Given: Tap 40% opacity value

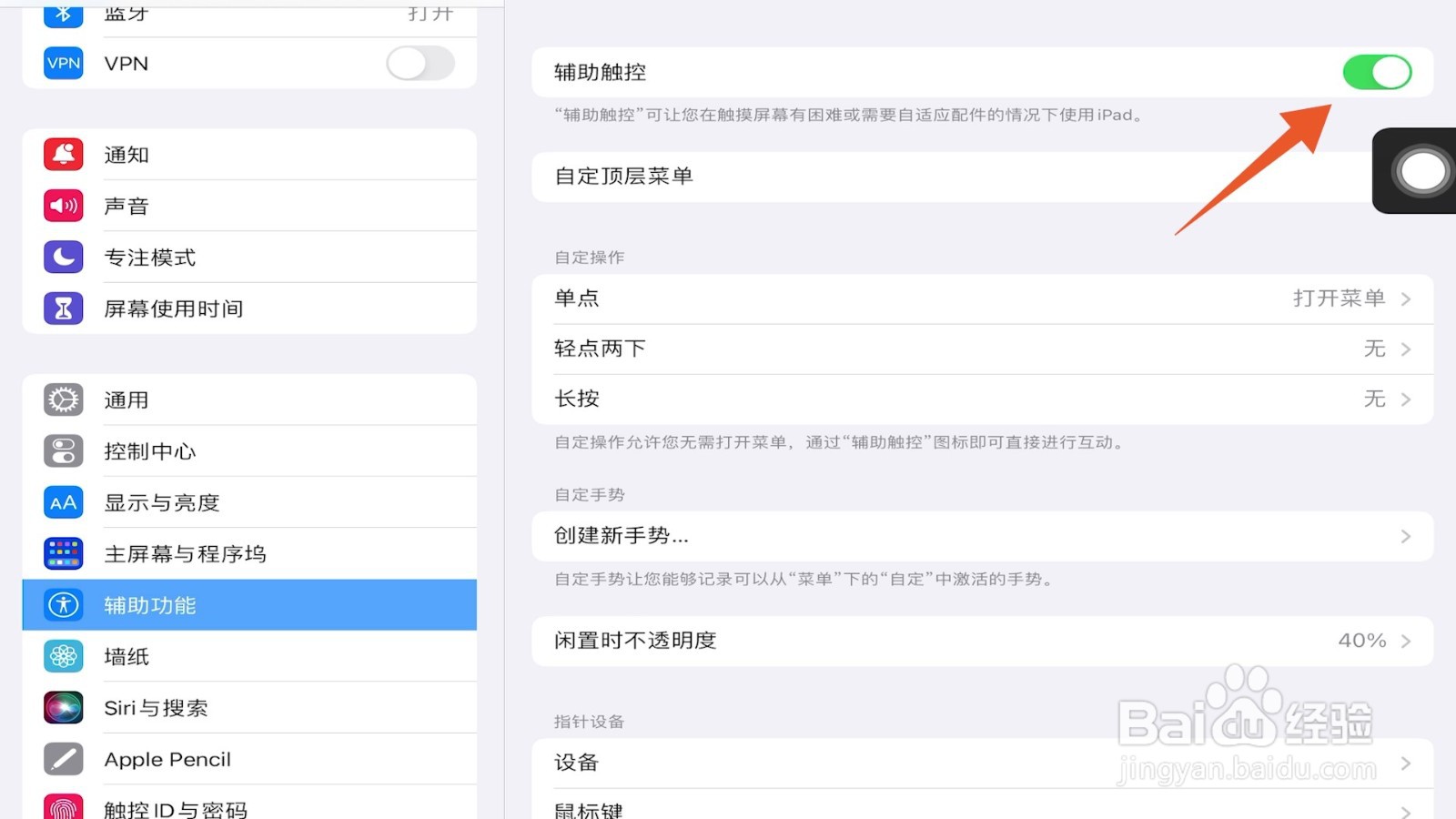Looking at the screenshot, I should 1362,641.
